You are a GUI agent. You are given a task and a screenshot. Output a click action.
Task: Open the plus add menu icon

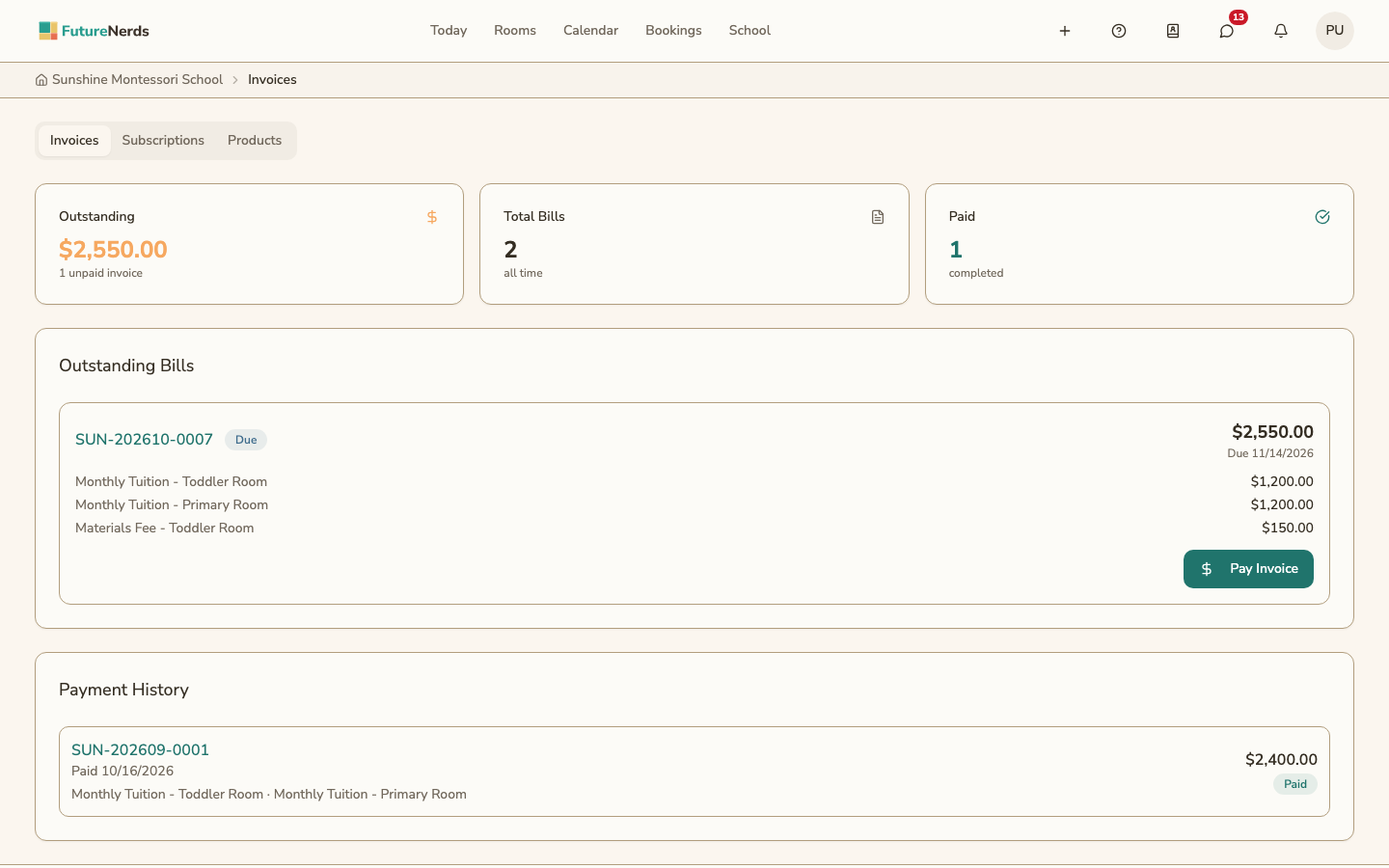click(x=1065, y=31)
